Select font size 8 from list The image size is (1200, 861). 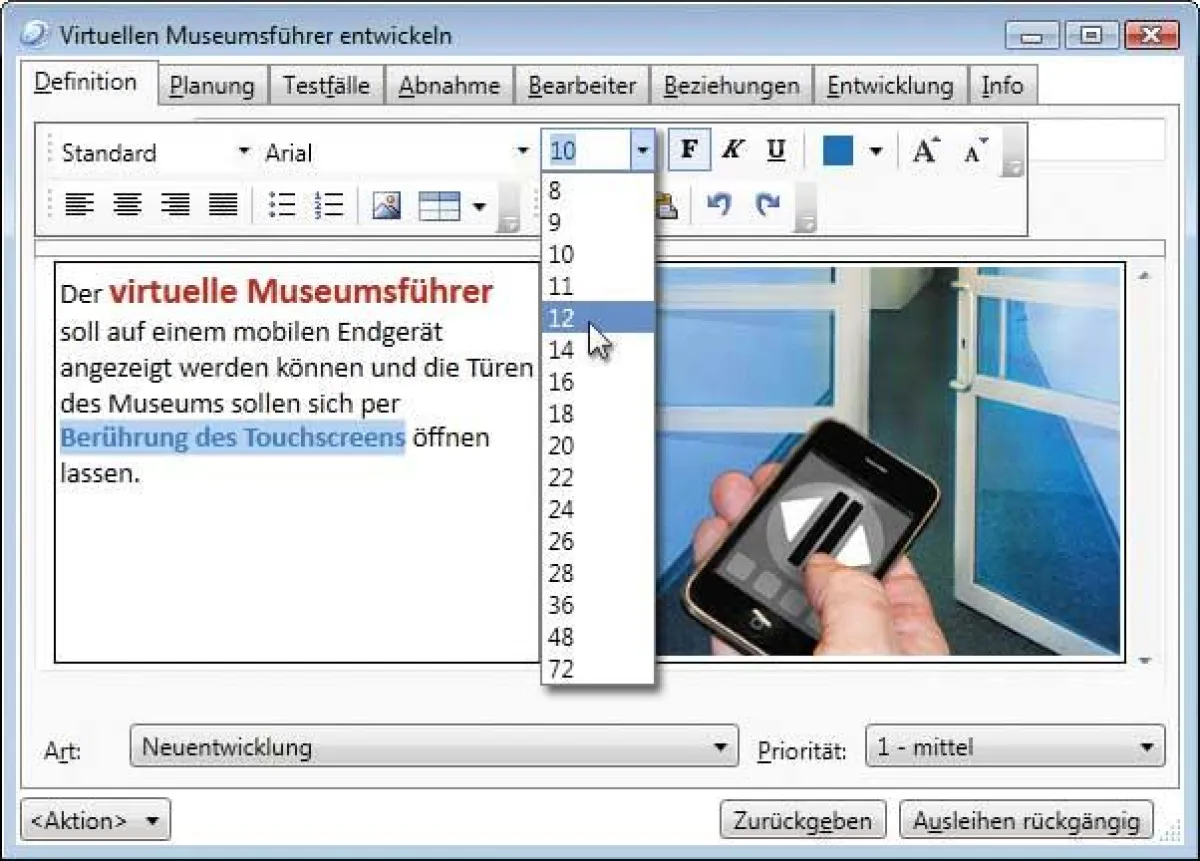click(x=598, y=191)
